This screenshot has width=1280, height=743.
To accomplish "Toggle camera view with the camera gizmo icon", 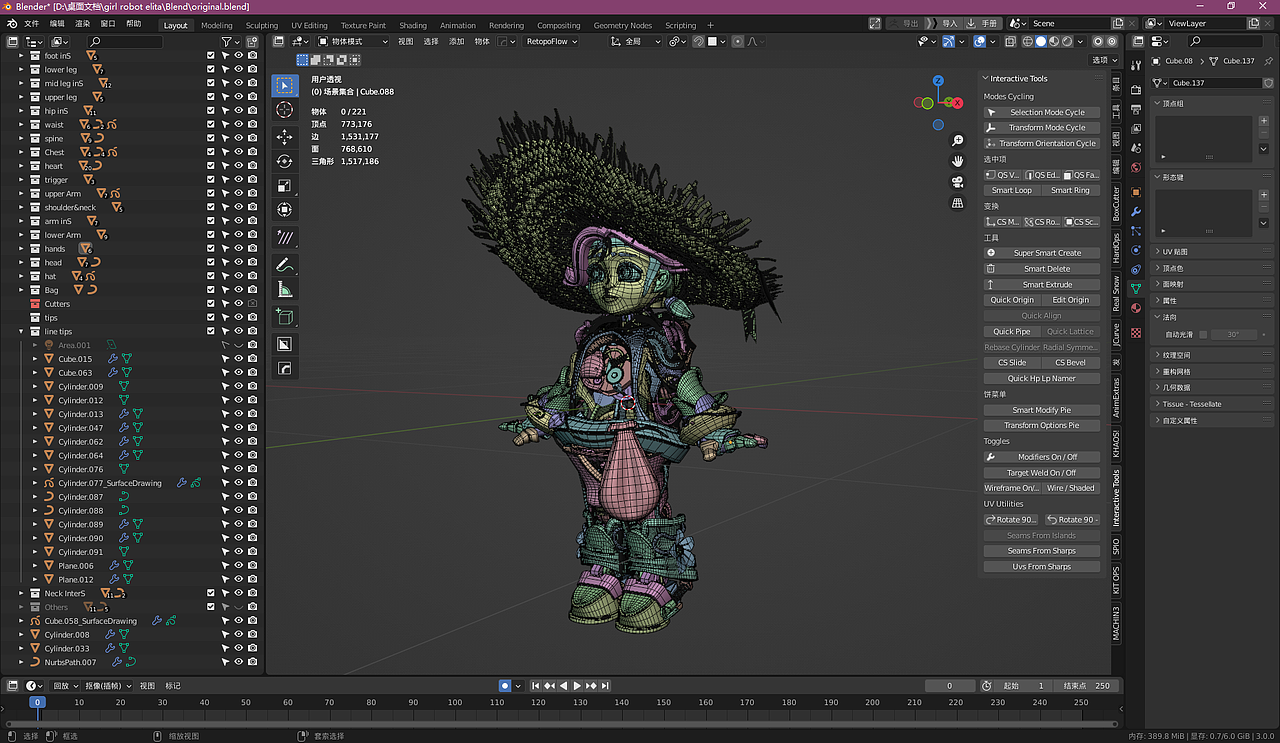I will tap(957, 182).
